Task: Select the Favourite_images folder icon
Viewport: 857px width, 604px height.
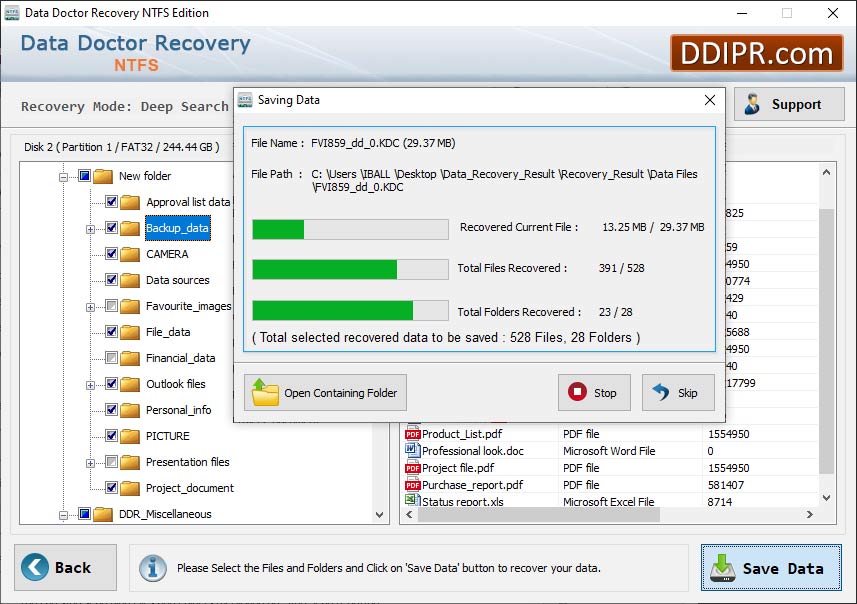Action: (130, 306)
